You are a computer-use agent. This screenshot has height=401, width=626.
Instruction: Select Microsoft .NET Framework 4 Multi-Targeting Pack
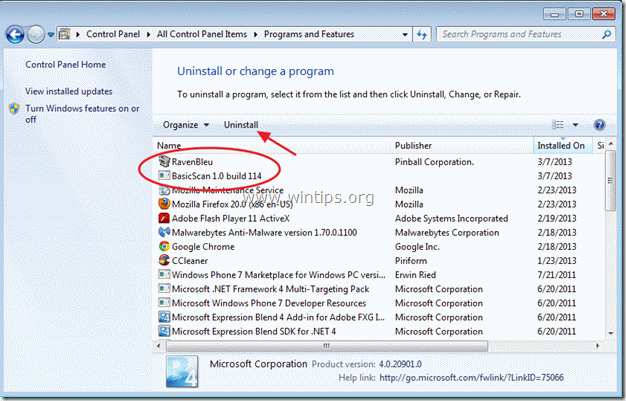click(270, 289)
